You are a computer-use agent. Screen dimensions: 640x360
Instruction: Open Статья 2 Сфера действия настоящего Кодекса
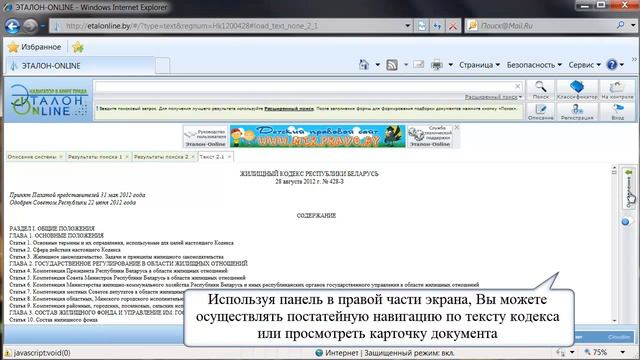tap(65, 249)
